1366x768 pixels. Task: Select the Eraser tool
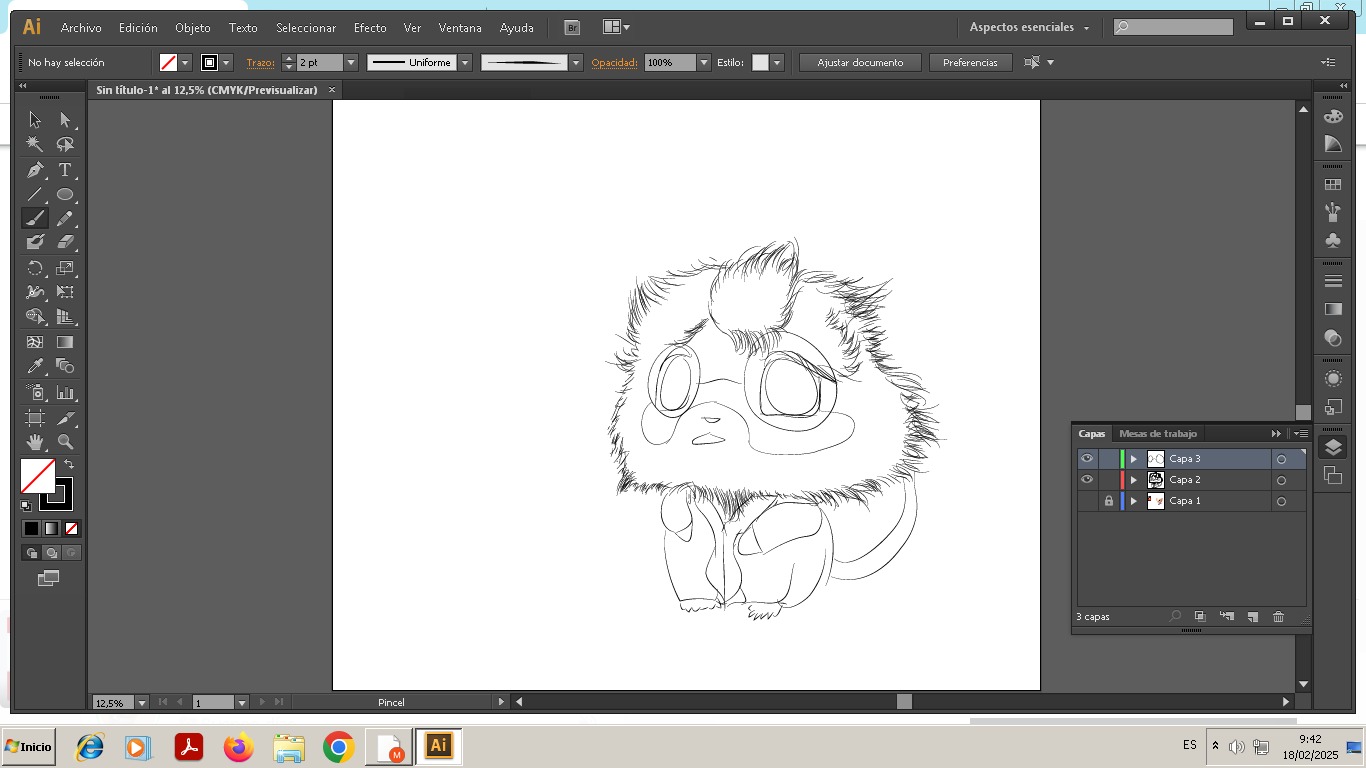point(65,242)
